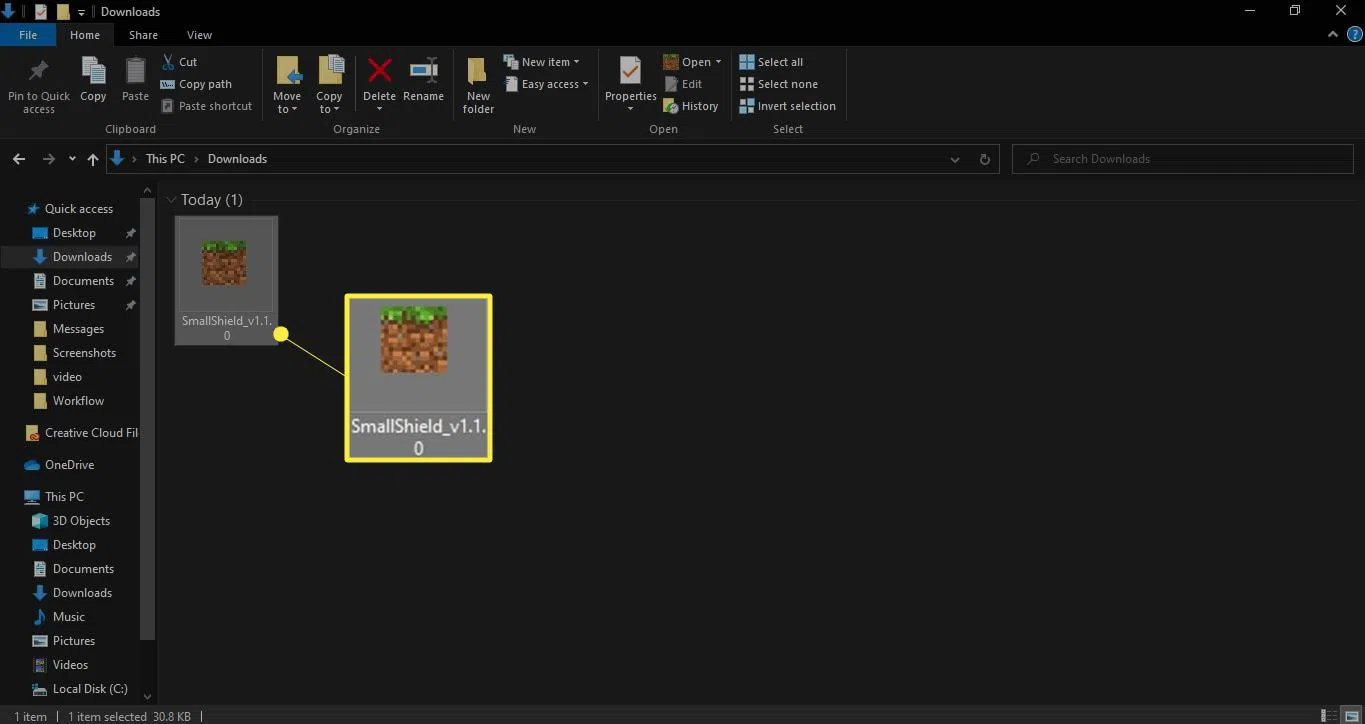Image resolution: width=1365 pixels, height=724 pixels.
Task: Open Properties from the ribbon
Action: [x=630, y=73]
